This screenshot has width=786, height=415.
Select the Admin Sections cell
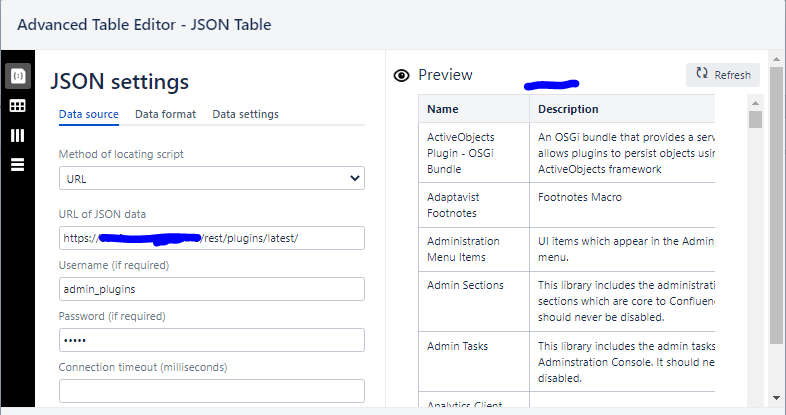(x=474, y=301)
